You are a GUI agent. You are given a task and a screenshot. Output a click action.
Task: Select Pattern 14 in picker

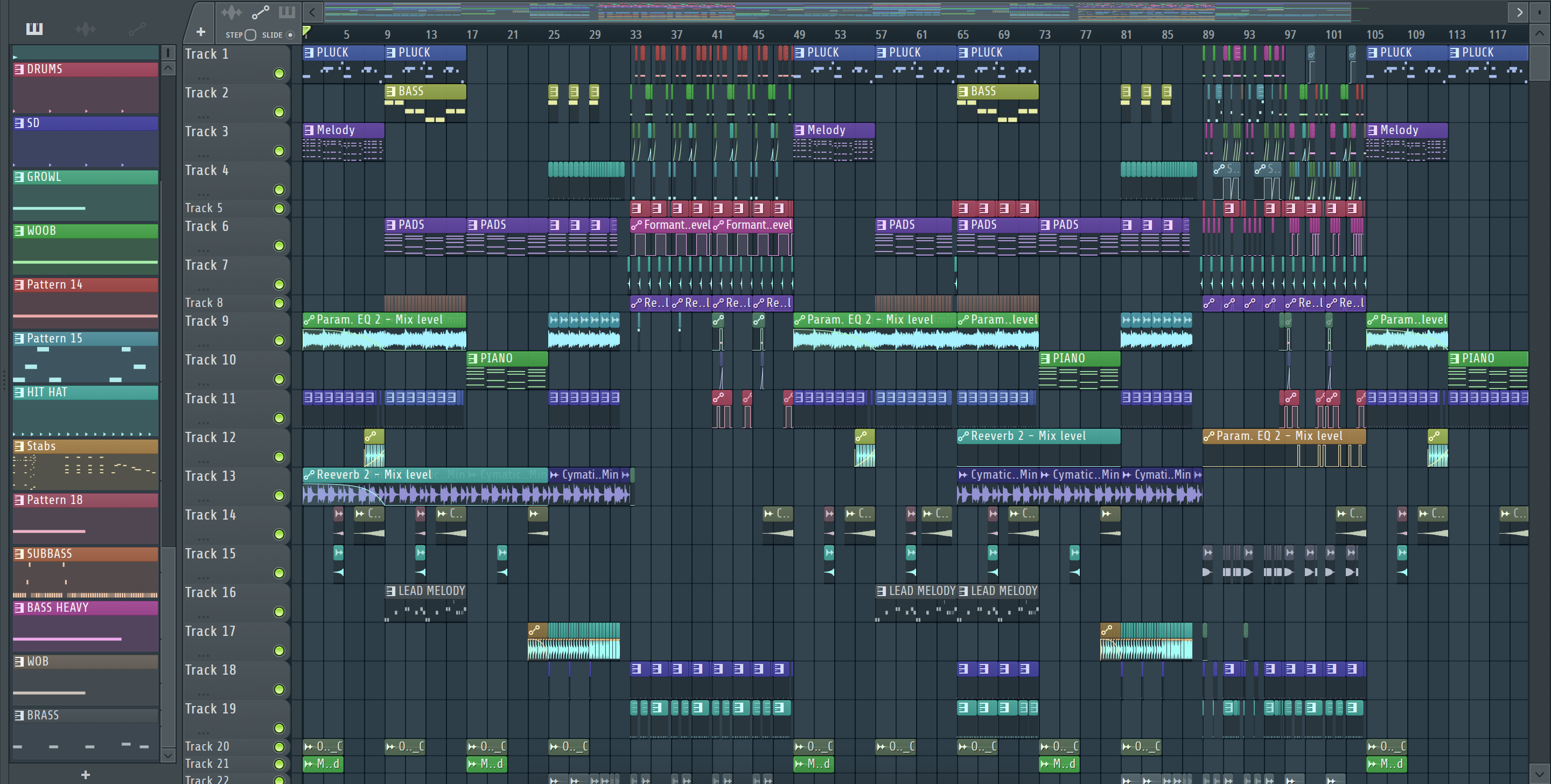[x=86, y=303]
